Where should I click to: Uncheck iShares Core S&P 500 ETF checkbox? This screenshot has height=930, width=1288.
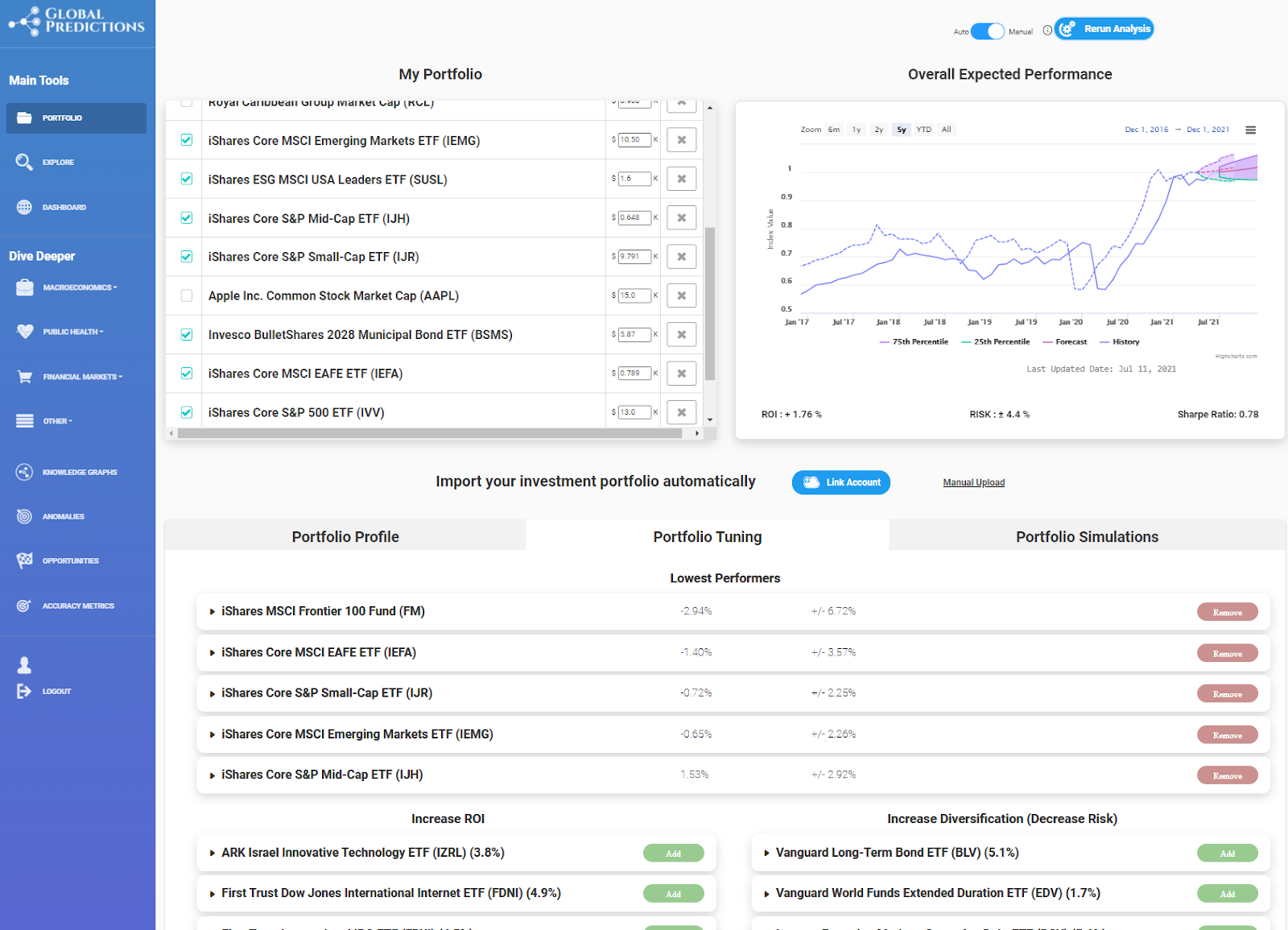(x=187, y=412)
